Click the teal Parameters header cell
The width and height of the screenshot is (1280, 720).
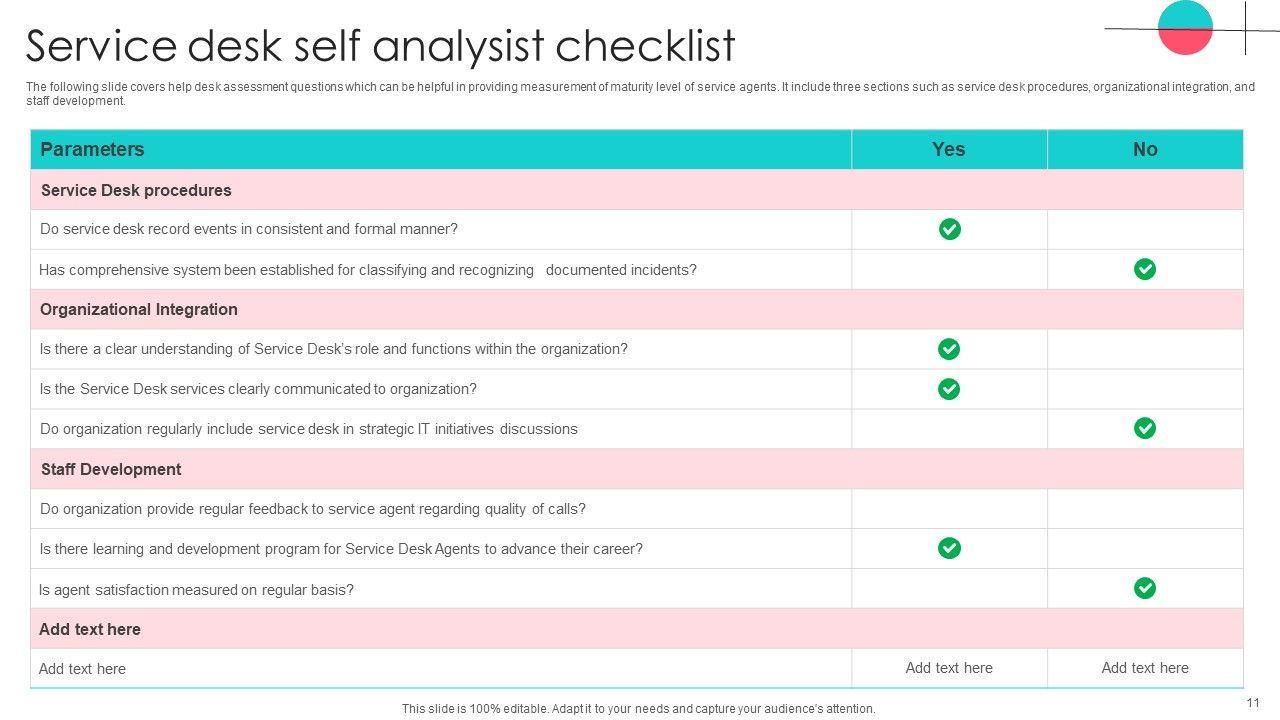440,149
